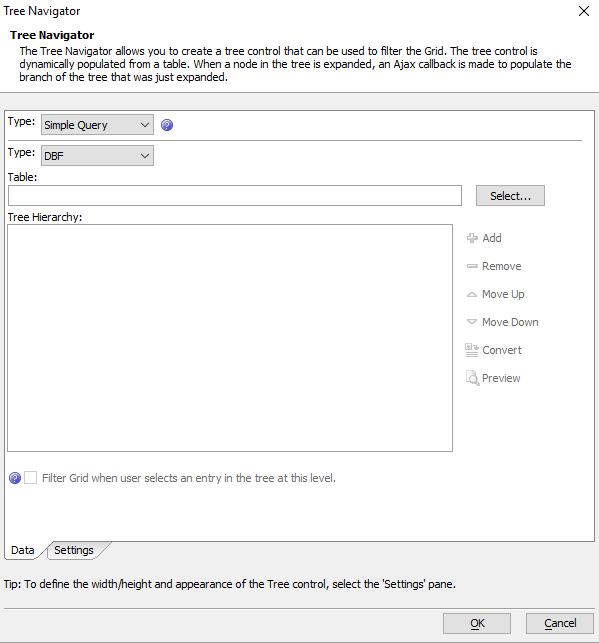Click the Preview magnifier icon
Viewport: 599px width, 643px height.
pyautogui.click(x=472, y=378)
